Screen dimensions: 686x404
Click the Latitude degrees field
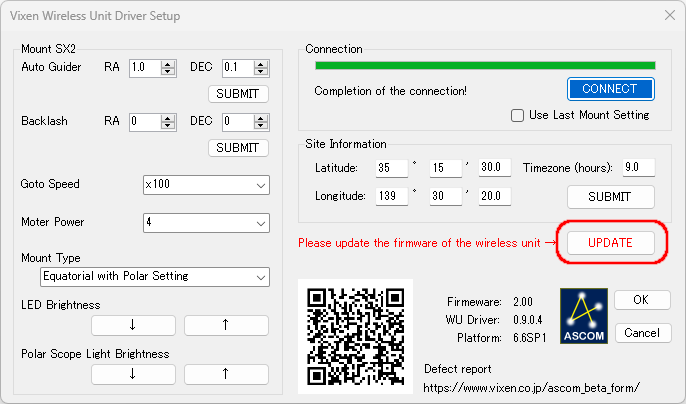pos(392,168)
